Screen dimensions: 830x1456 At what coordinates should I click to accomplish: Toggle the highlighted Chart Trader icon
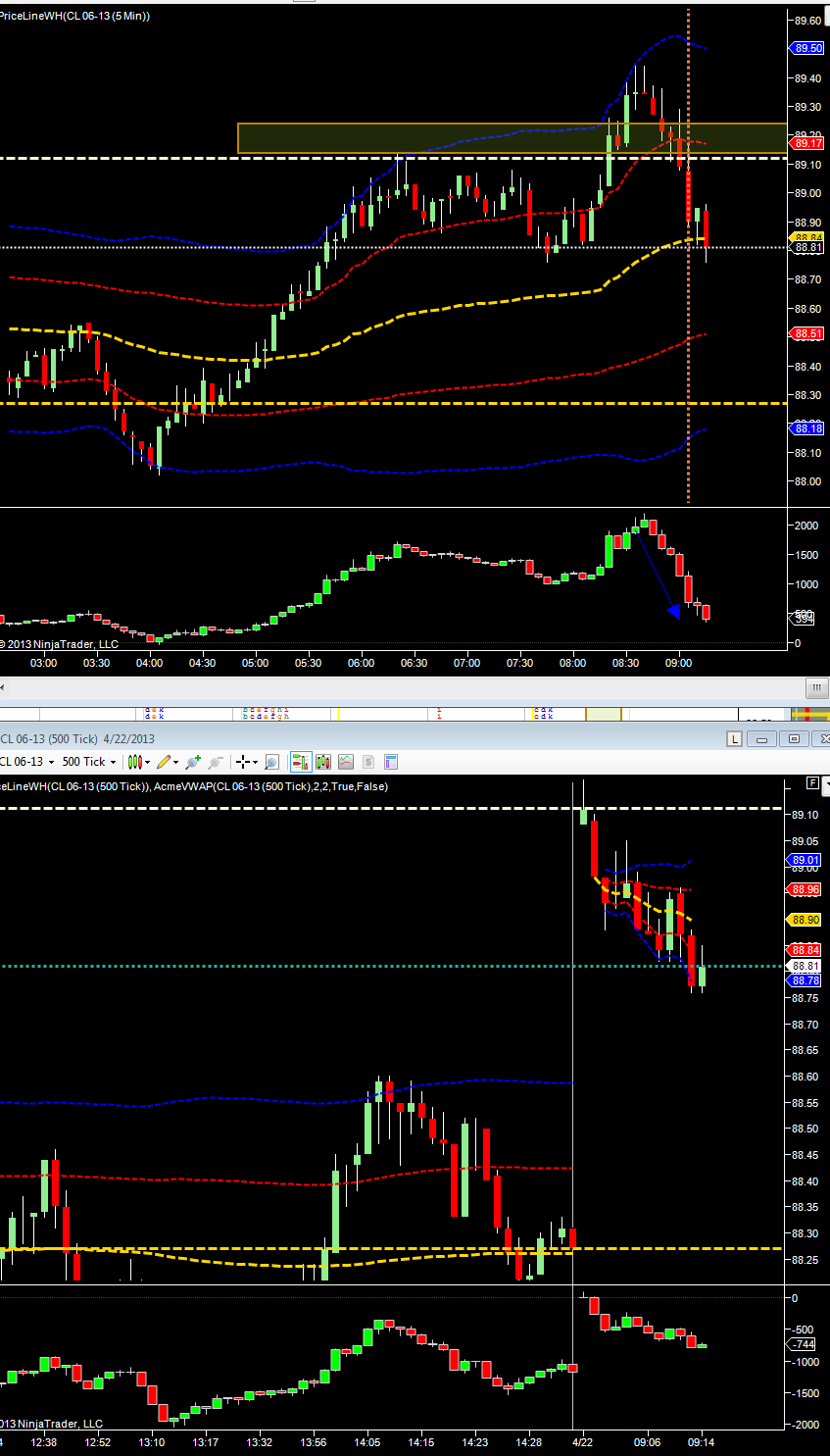301,762
